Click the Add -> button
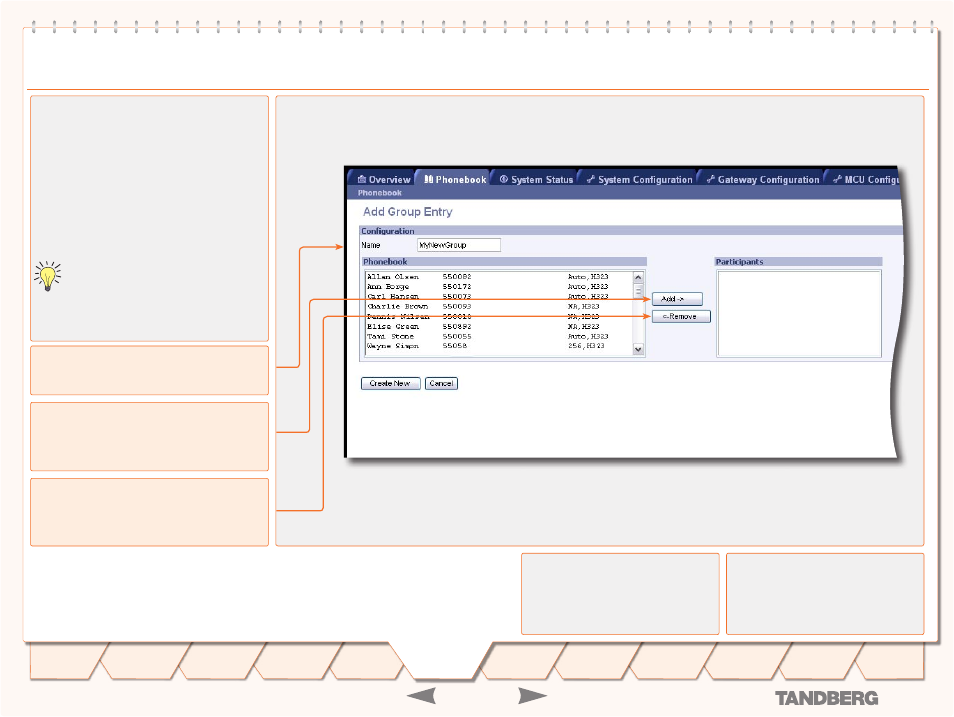This screenshot has width=954, height=717. pyautogui.click(x=677, y=299)
